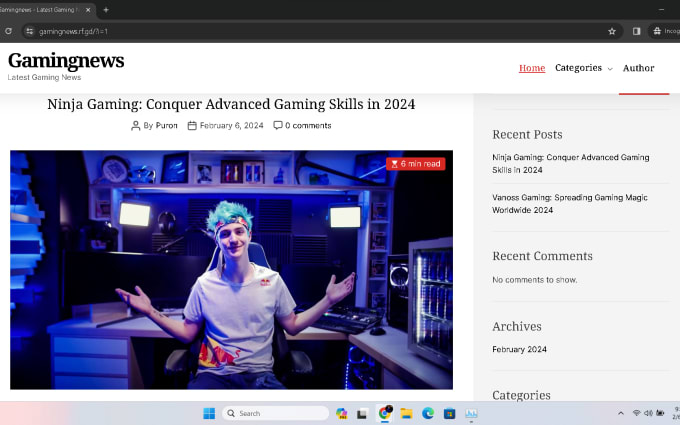This screenshot has height=425, width=680.
Task: Open site information icon in address bar
Action: tap(29, 31)
